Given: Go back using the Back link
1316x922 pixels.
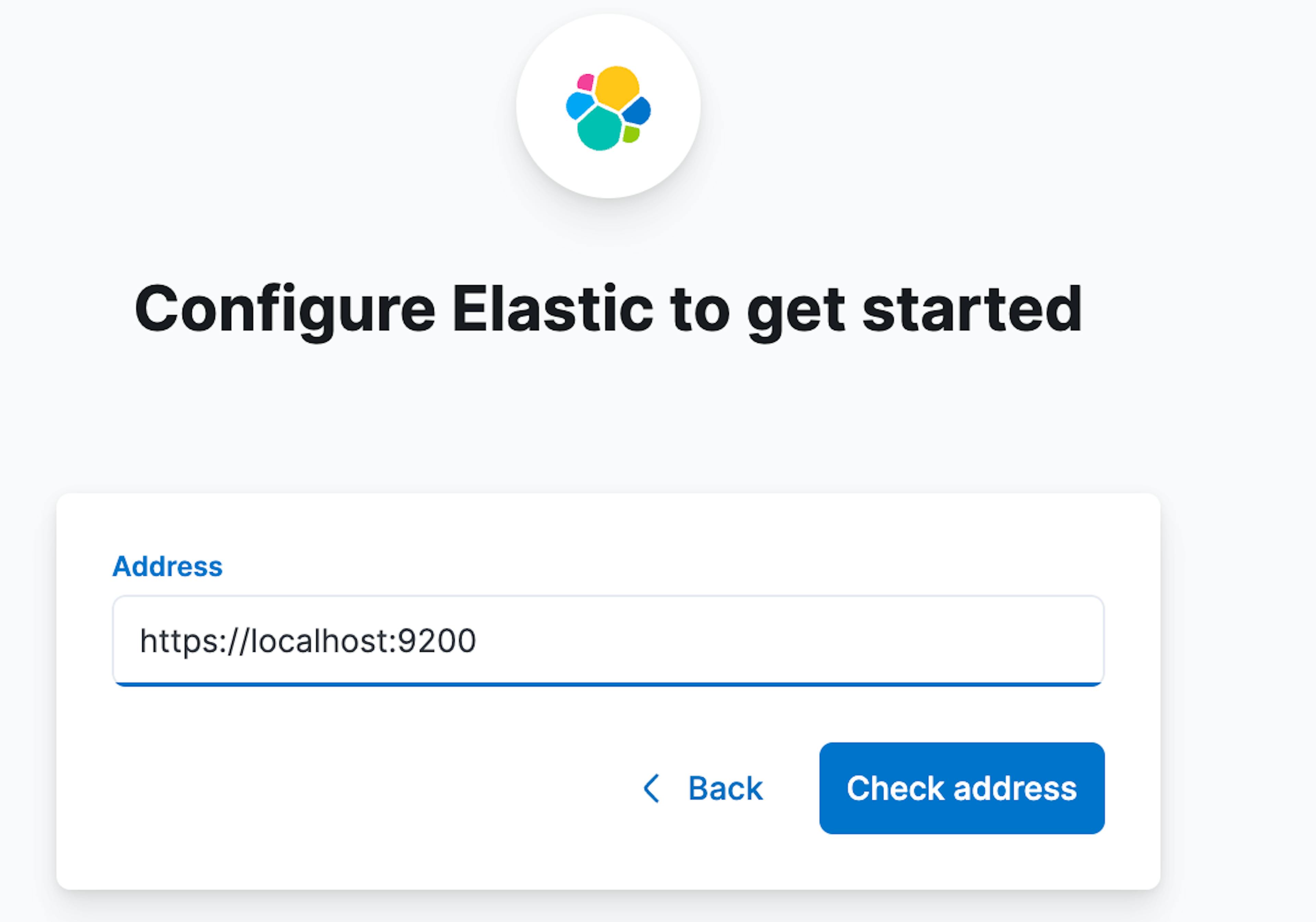Looking at the screenshot, I should click(725, 788).
